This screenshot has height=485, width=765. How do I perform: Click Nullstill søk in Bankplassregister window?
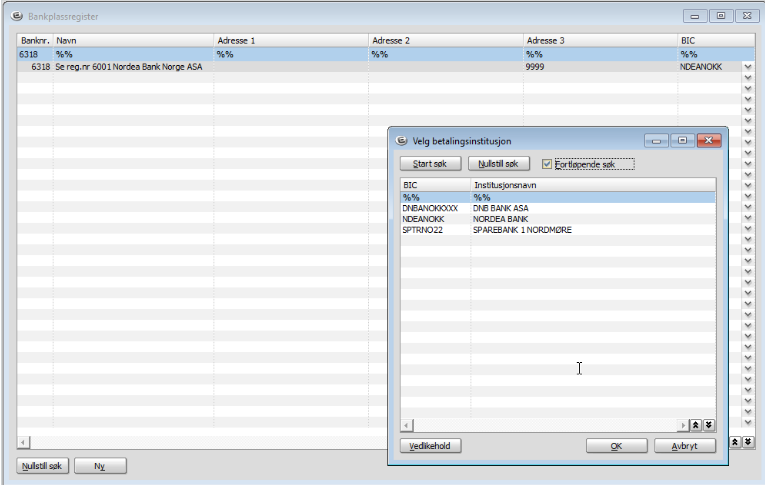click(x=42, y=465)
